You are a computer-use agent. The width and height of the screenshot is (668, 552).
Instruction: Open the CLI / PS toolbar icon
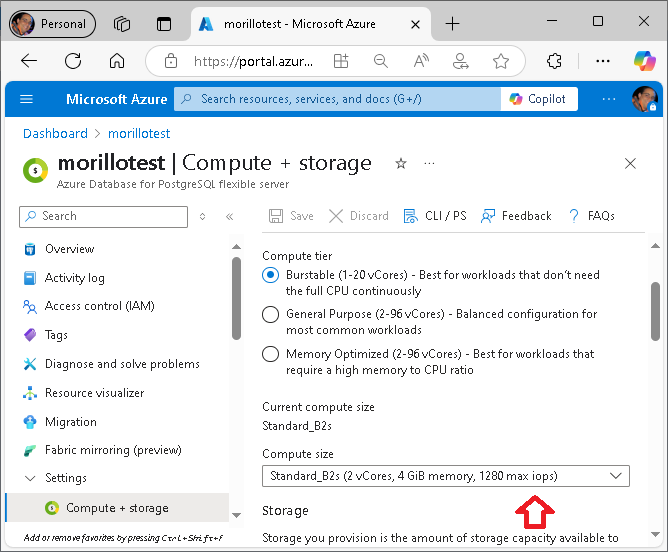click(x=411, y=216)
